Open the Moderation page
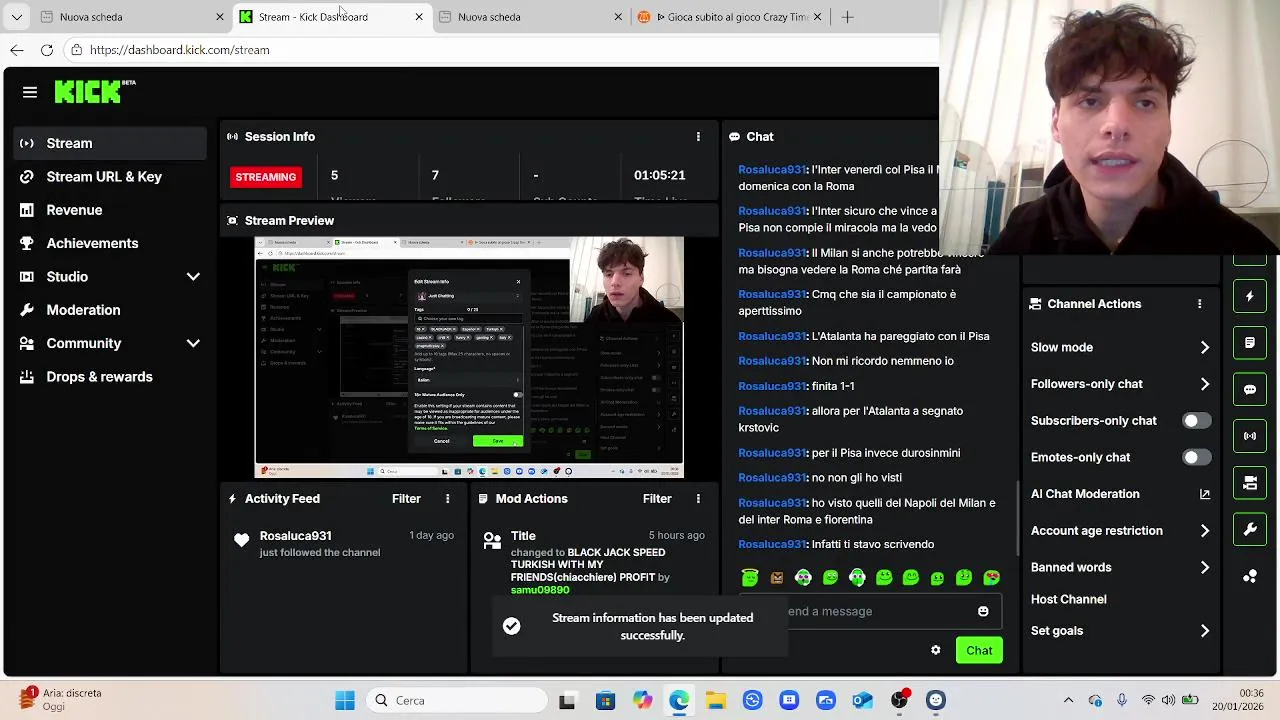 (x=110, y=310)
